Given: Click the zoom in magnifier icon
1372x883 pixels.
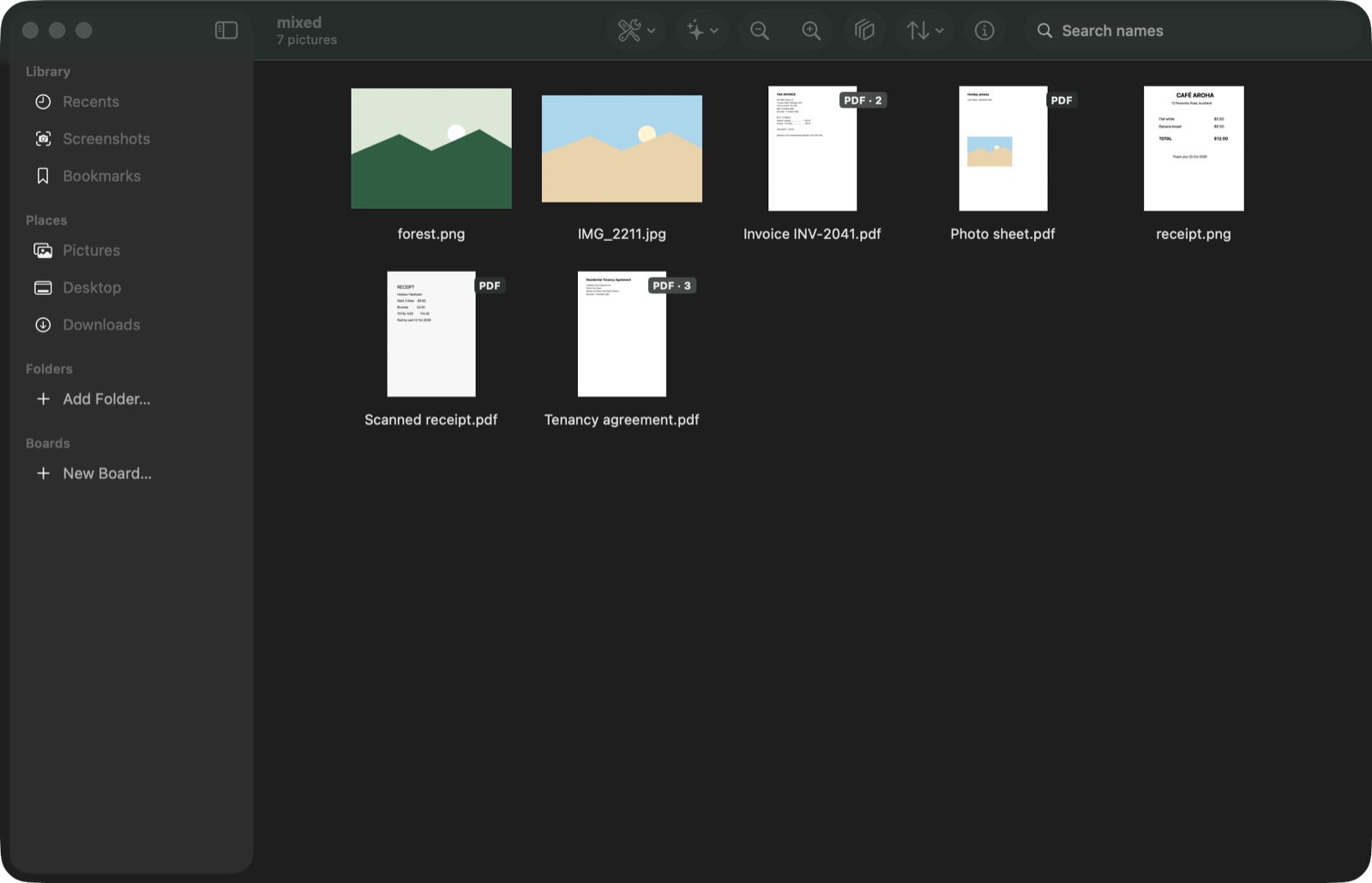Looking at the screenshot, I should point(811,31).
